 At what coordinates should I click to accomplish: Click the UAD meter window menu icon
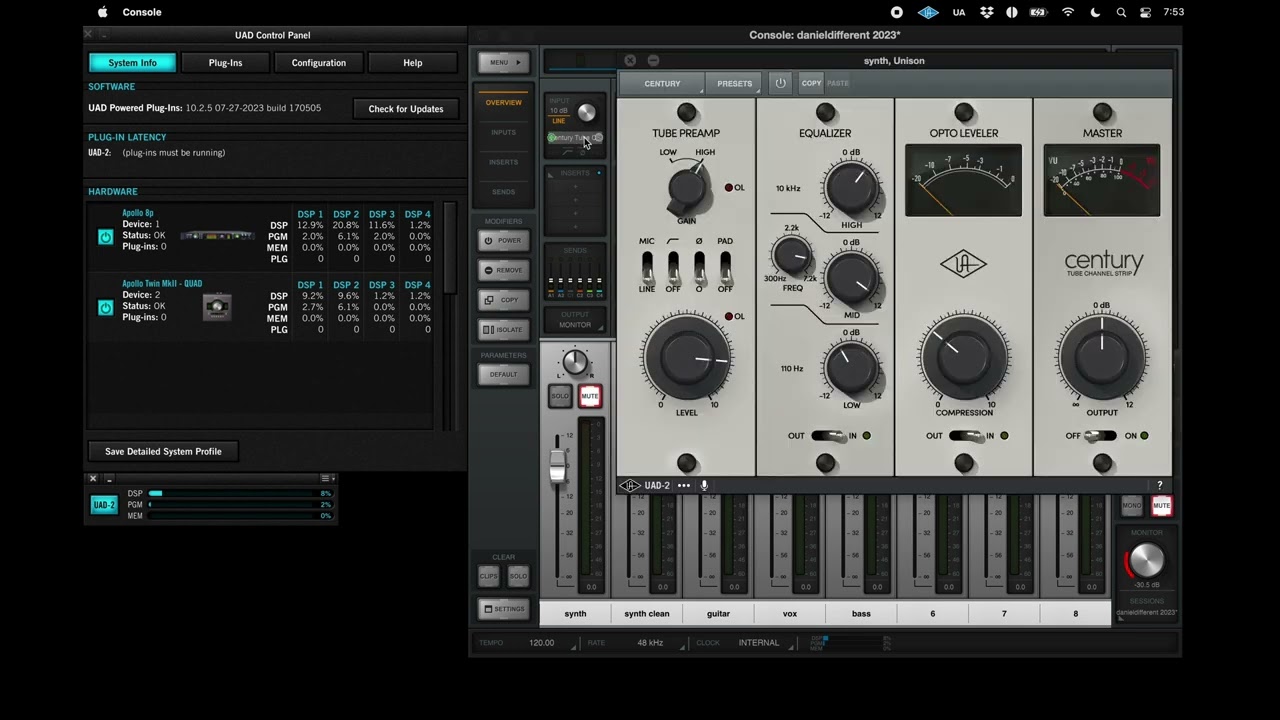click(327, 479)
